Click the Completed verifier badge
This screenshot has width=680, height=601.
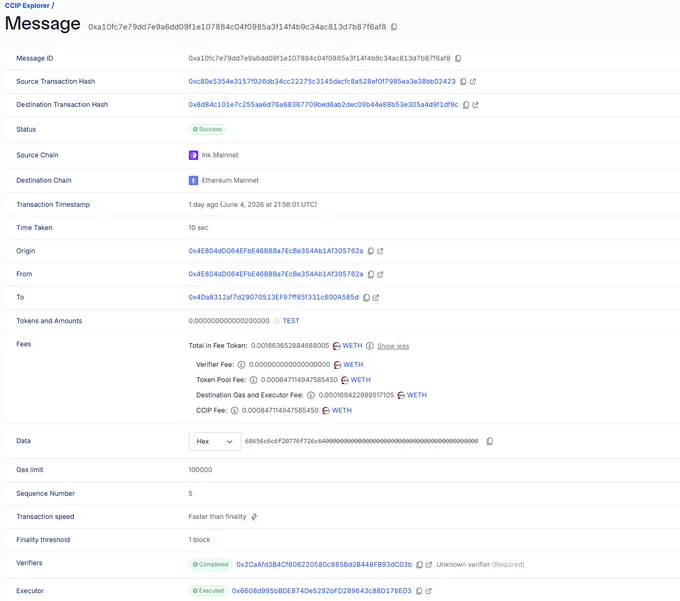[210, 565]
